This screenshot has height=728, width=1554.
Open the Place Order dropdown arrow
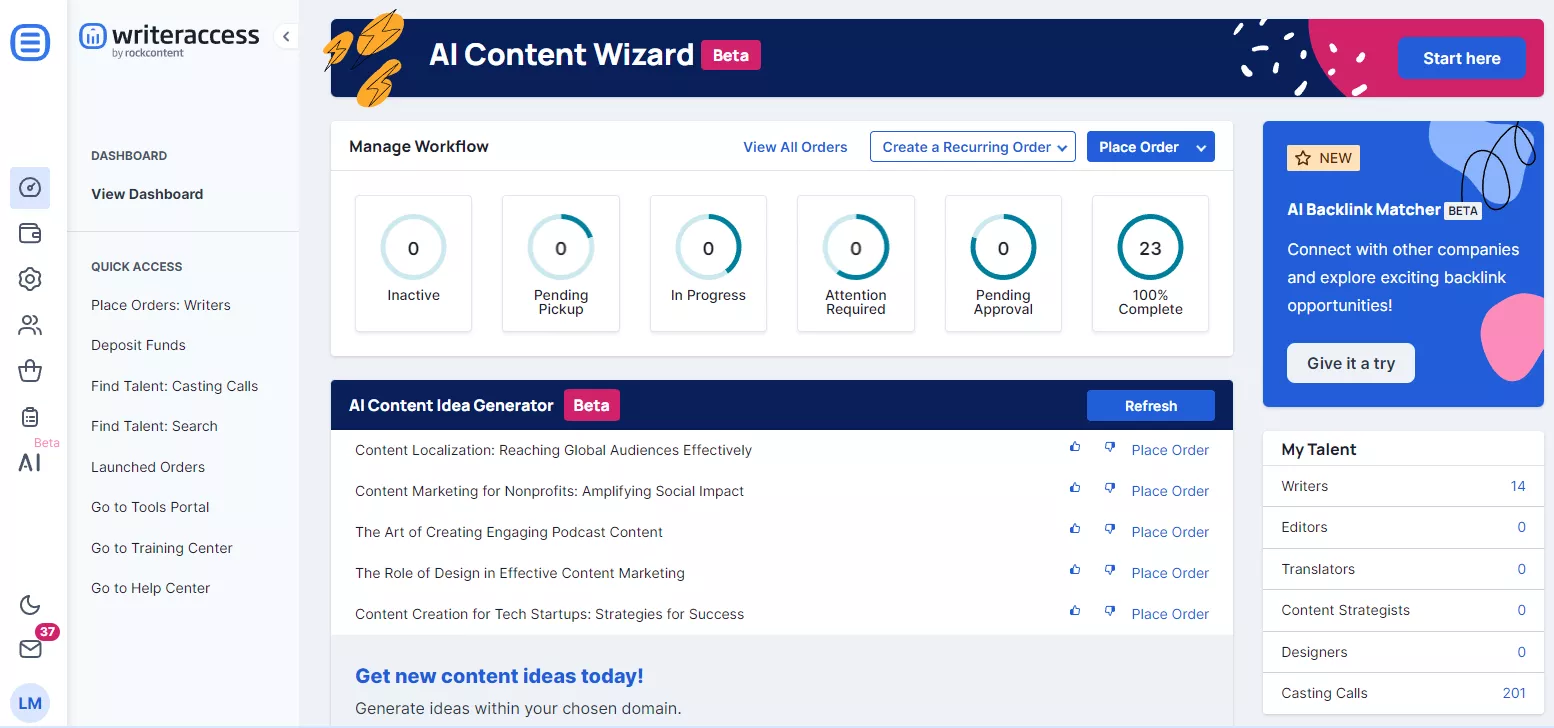coord(1201,147)
